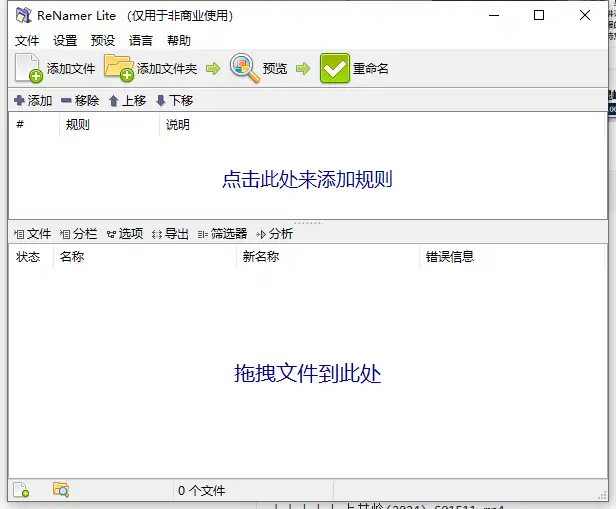This screenshot has height=509, width=616.
Task: Open the 语言 menu
Action: 141,40
